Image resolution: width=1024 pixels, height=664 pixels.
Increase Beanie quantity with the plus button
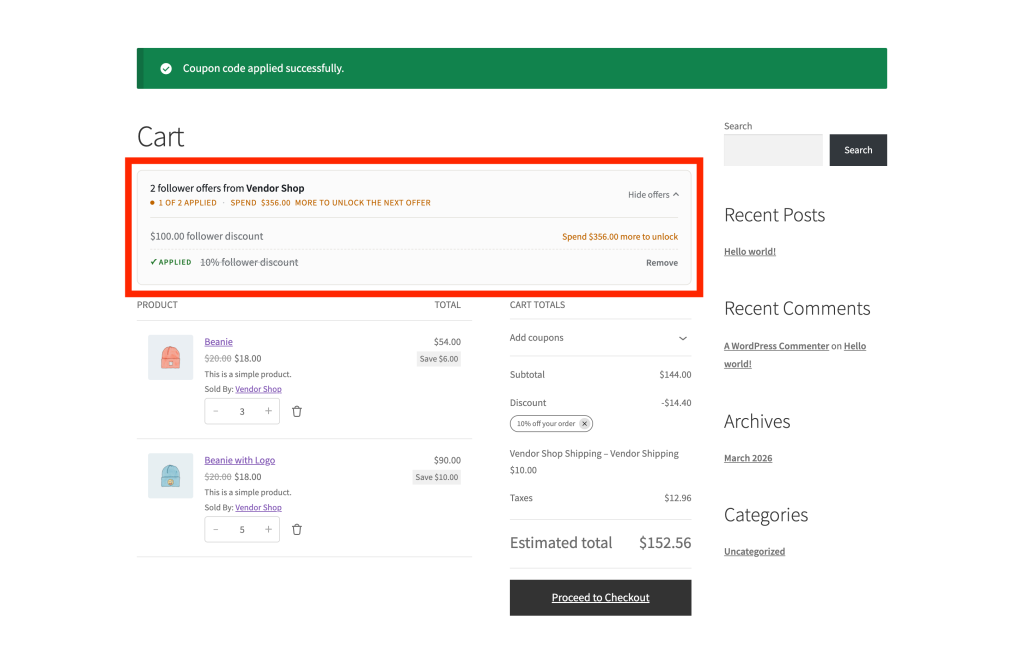[x=268, y=411]
